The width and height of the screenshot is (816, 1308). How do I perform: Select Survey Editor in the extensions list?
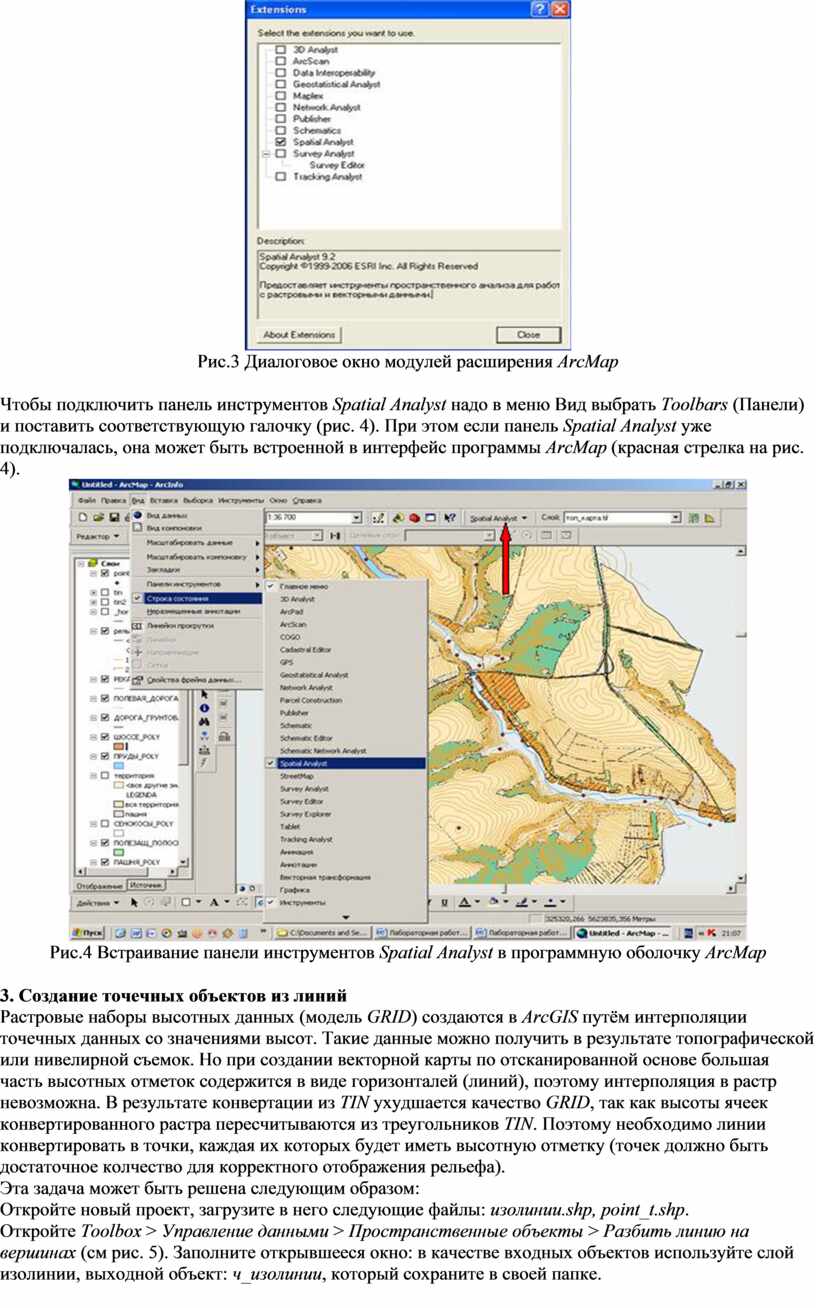[335, 165]
